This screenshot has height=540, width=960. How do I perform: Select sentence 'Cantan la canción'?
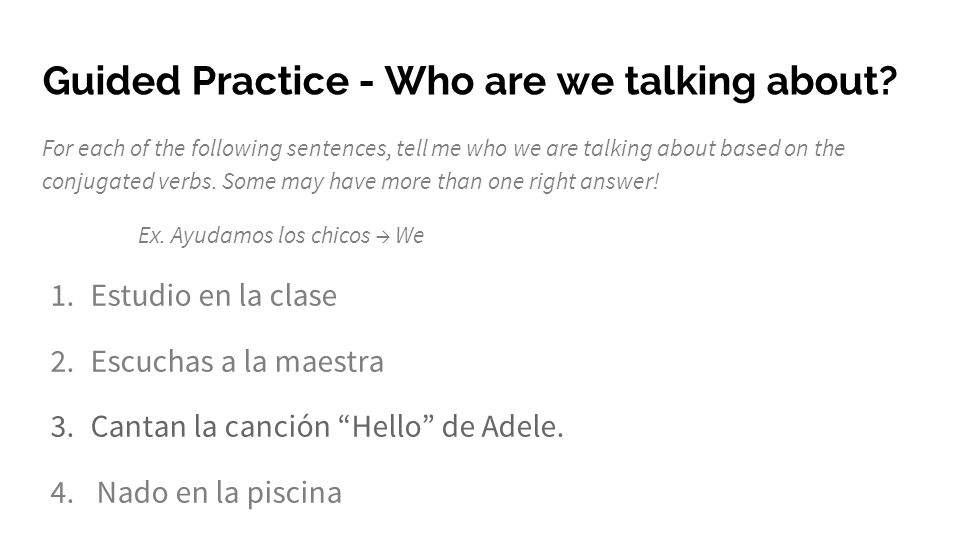click(211, 427)
